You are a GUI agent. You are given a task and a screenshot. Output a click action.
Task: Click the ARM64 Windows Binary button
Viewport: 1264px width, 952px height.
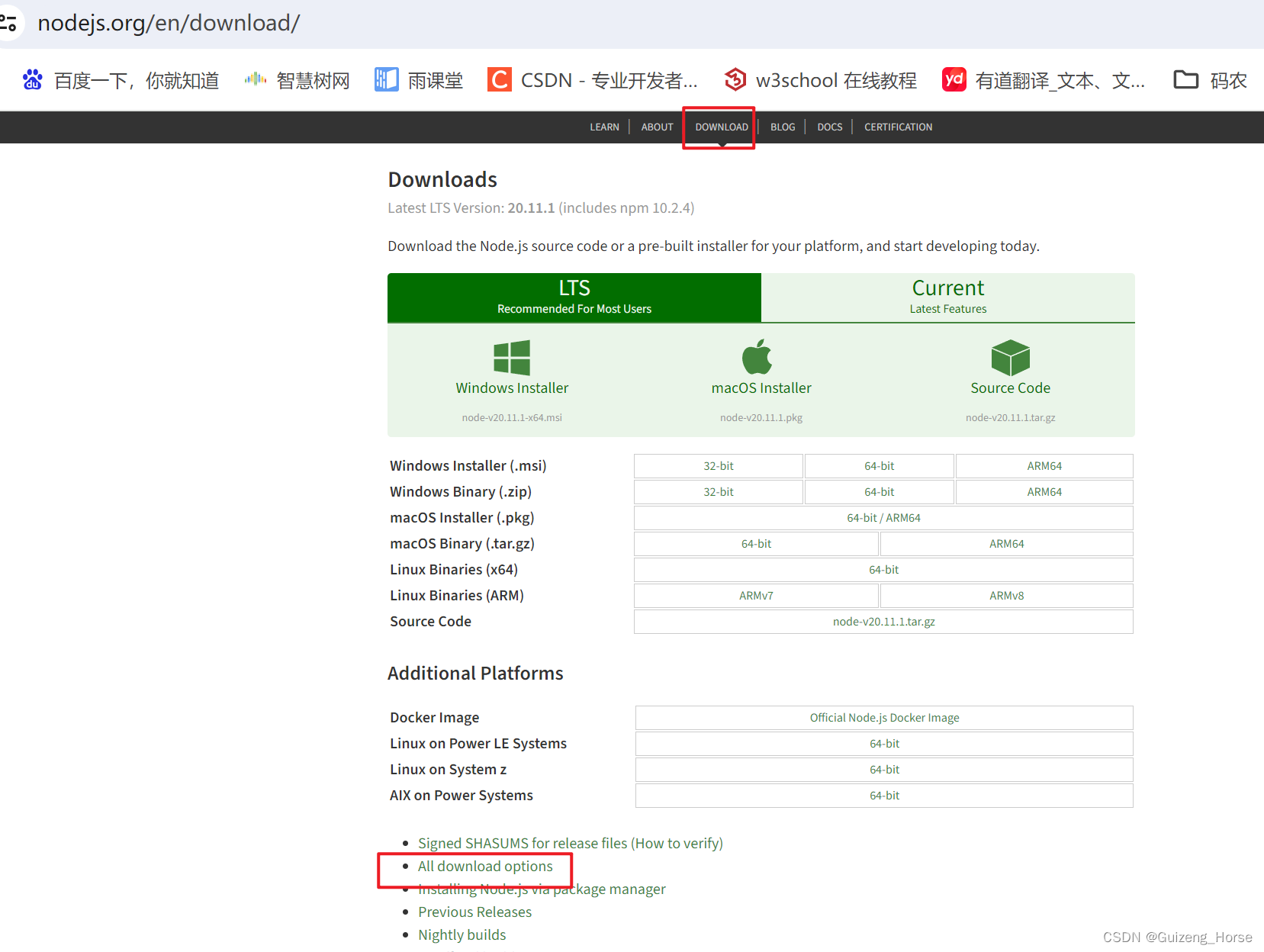pyautogui.click(x=1044, y=491)
